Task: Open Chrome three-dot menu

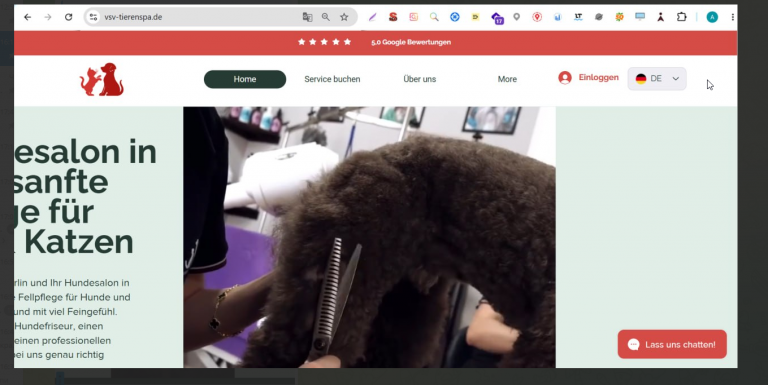Action: point(732,17)
